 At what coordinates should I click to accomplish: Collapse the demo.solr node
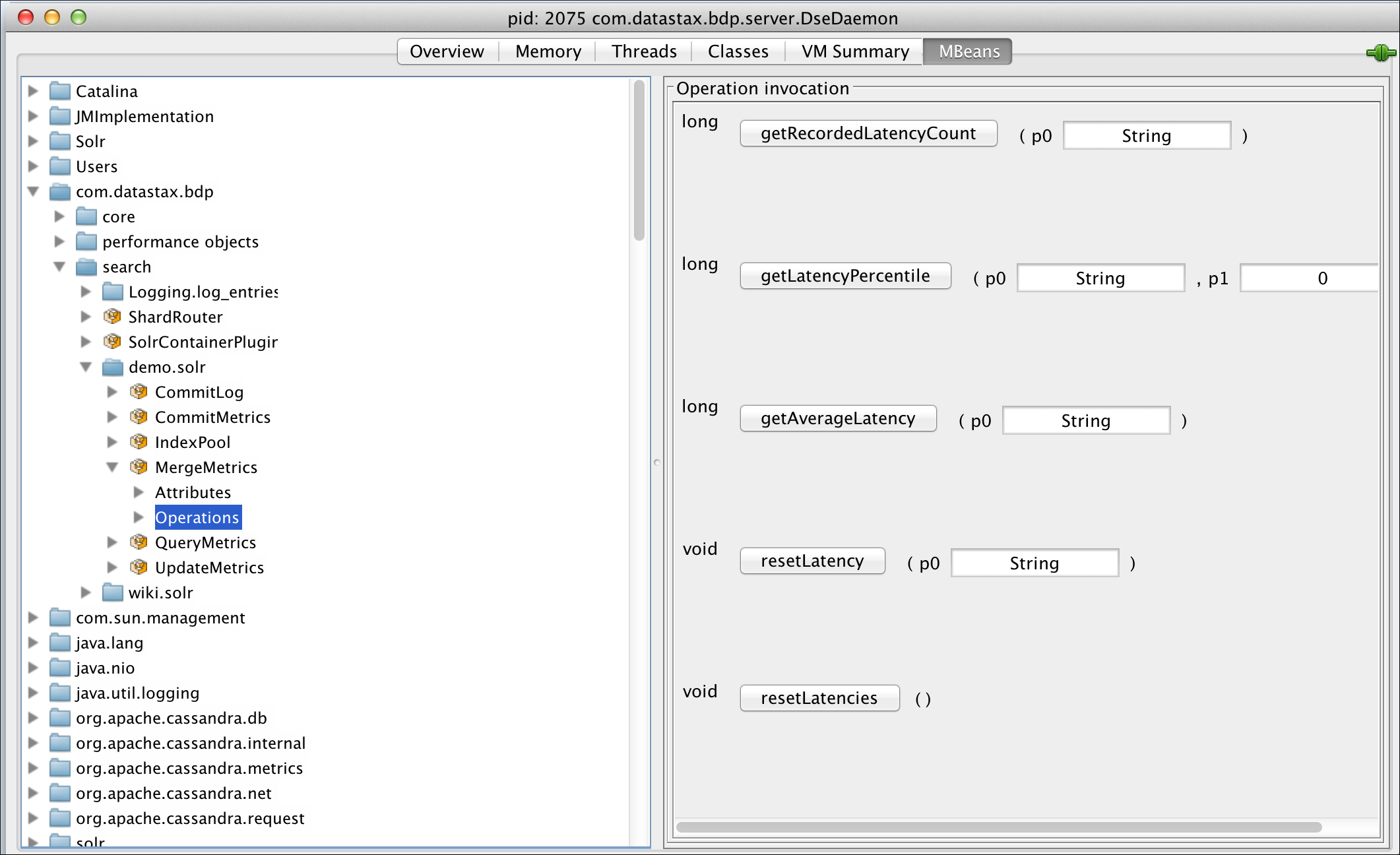click(x=86, y=367)
